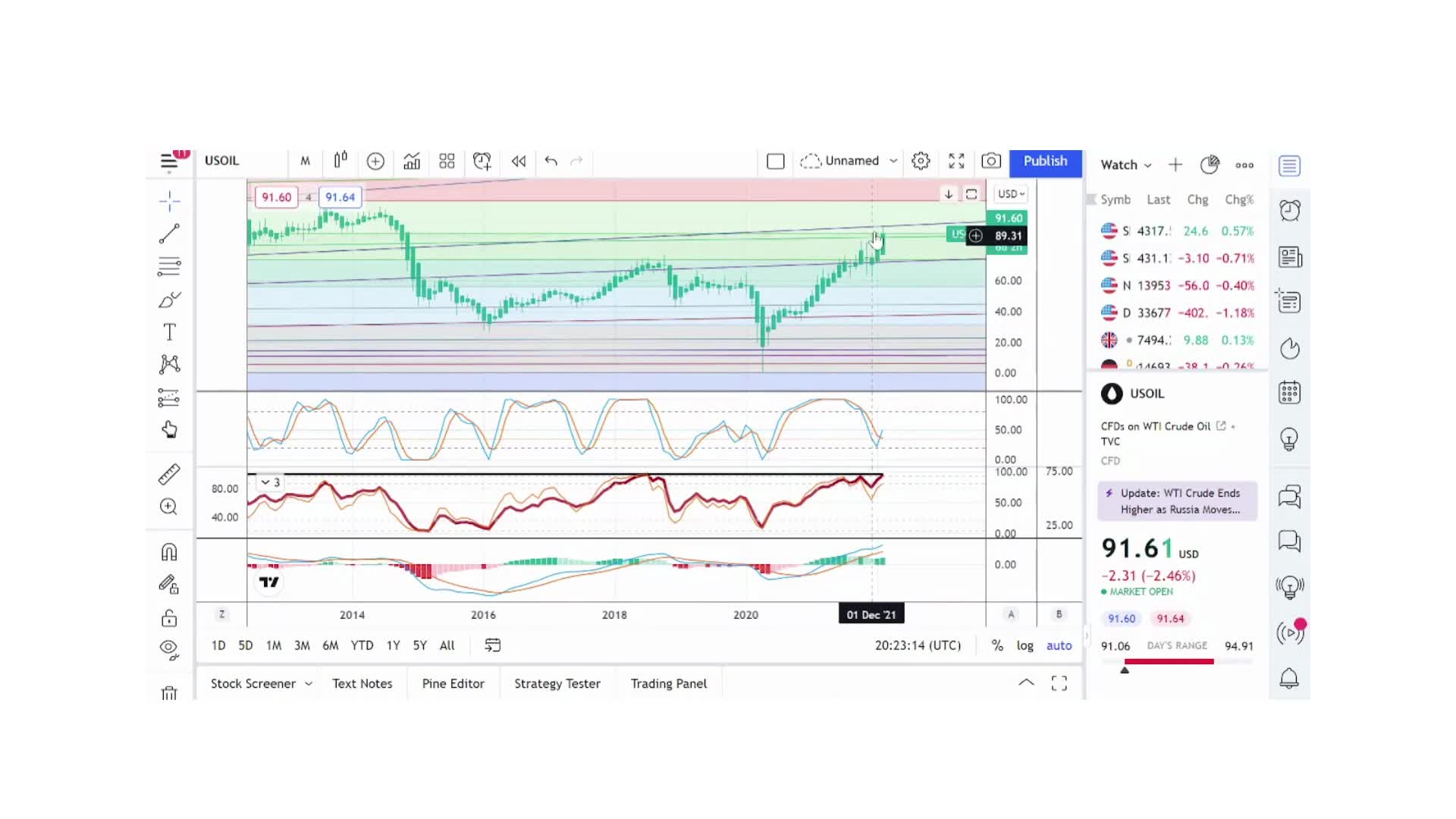Select the 1D time range
This screenshot has width=1456, height=819.
point(218,645)
